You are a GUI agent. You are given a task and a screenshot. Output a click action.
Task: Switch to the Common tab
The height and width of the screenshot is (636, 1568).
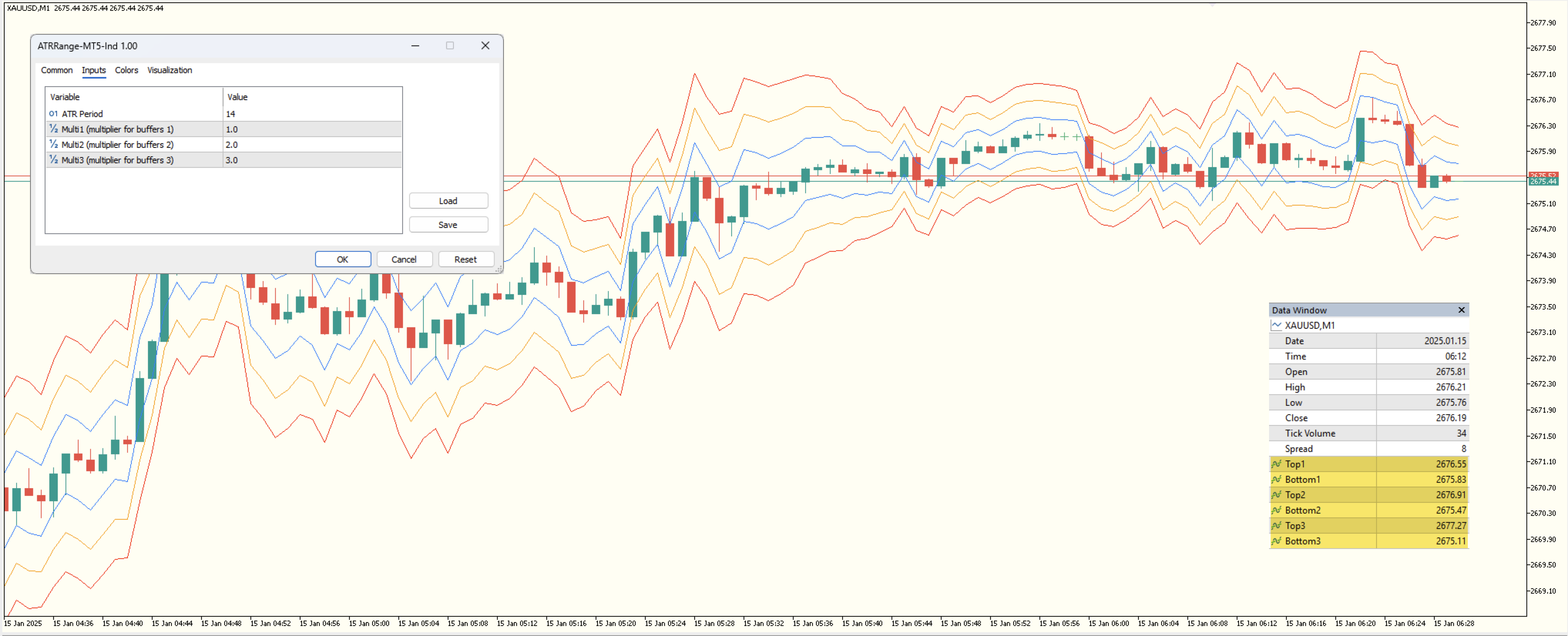tap(57, 70)
